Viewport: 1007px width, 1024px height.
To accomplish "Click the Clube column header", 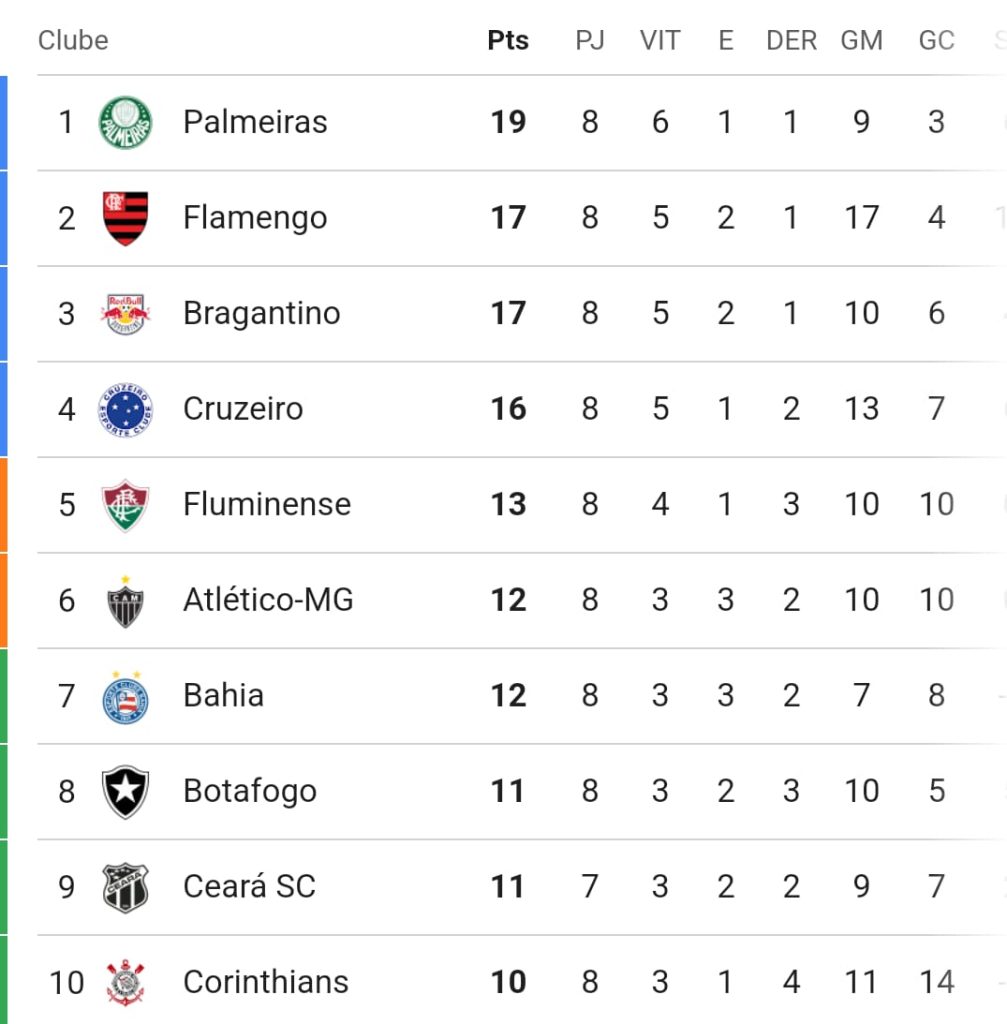I will click(73, 40).
